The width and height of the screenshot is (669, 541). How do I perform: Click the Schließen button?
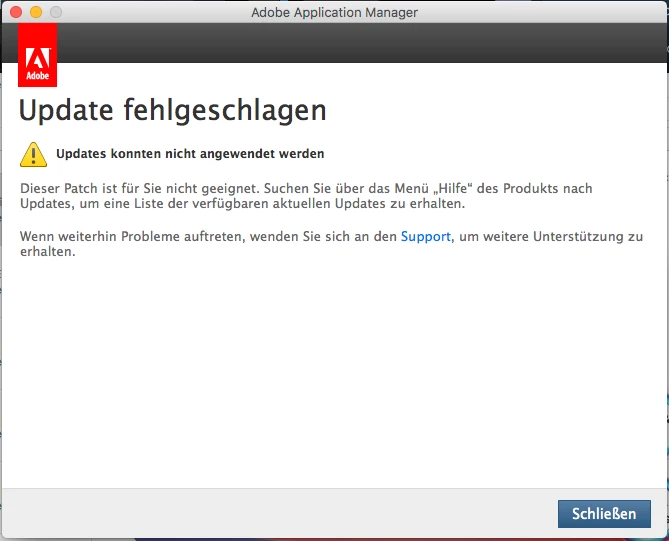[604, 514]
